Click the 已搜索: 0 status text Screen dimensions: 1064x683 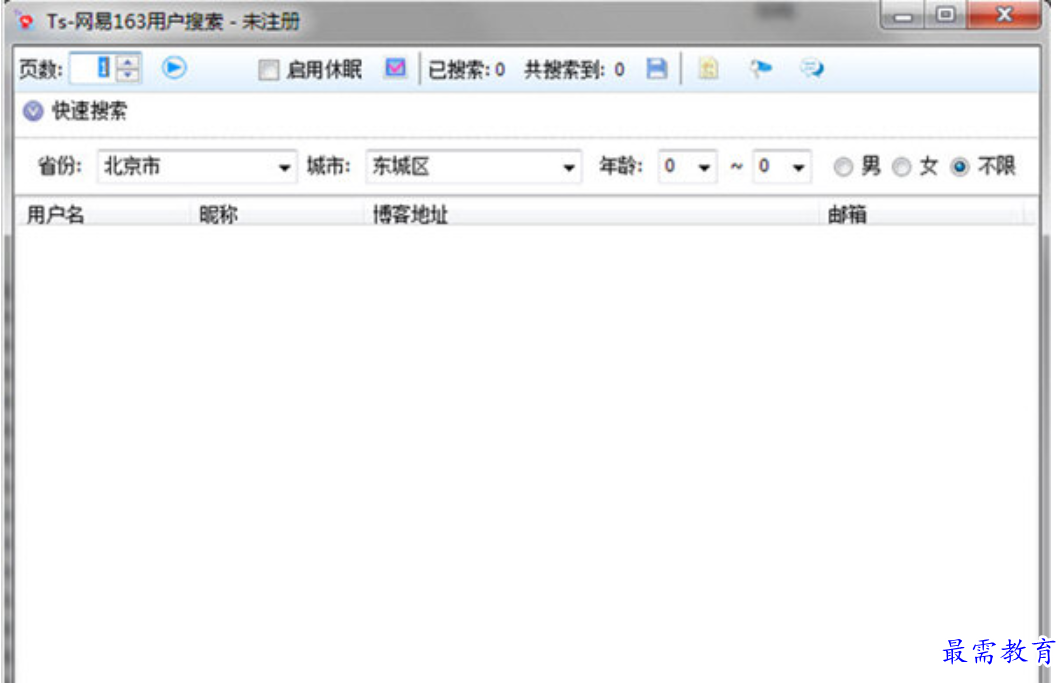(466, 69)
